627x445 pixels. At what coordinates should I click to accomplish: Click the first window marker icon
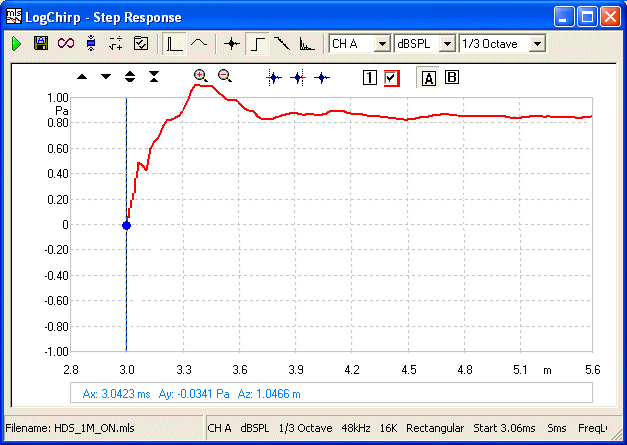(x=274, y=78)
